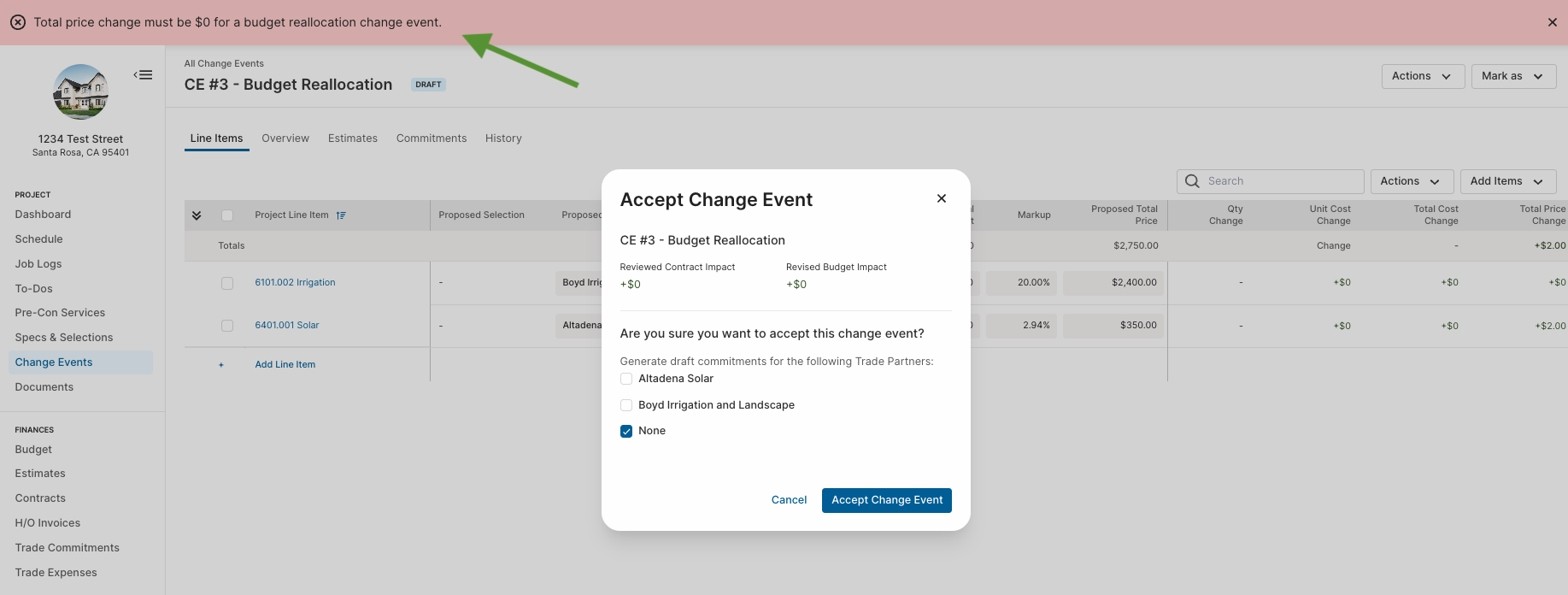This screenshot has width=1568, height=595.
Task: Switch to Line Items tab
Action: tap(217, 138)
